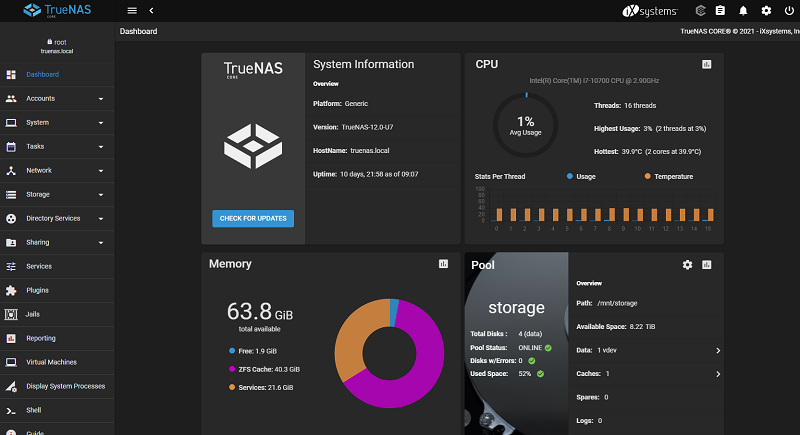Screen dimensions: 800x435
Task: Expand the Storage menu arrow
Action: click(x=101, y=195)
